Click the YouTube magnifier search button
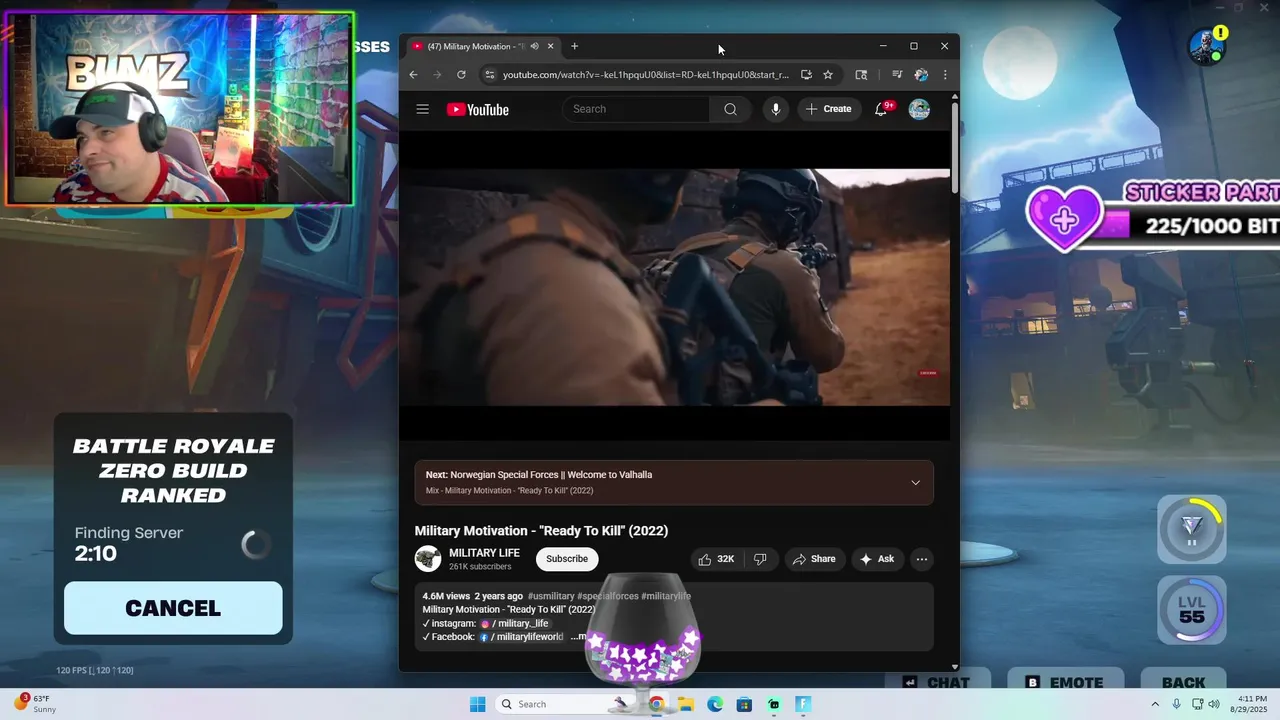Viewport: 1280px width, 720px height. [730, 109]
